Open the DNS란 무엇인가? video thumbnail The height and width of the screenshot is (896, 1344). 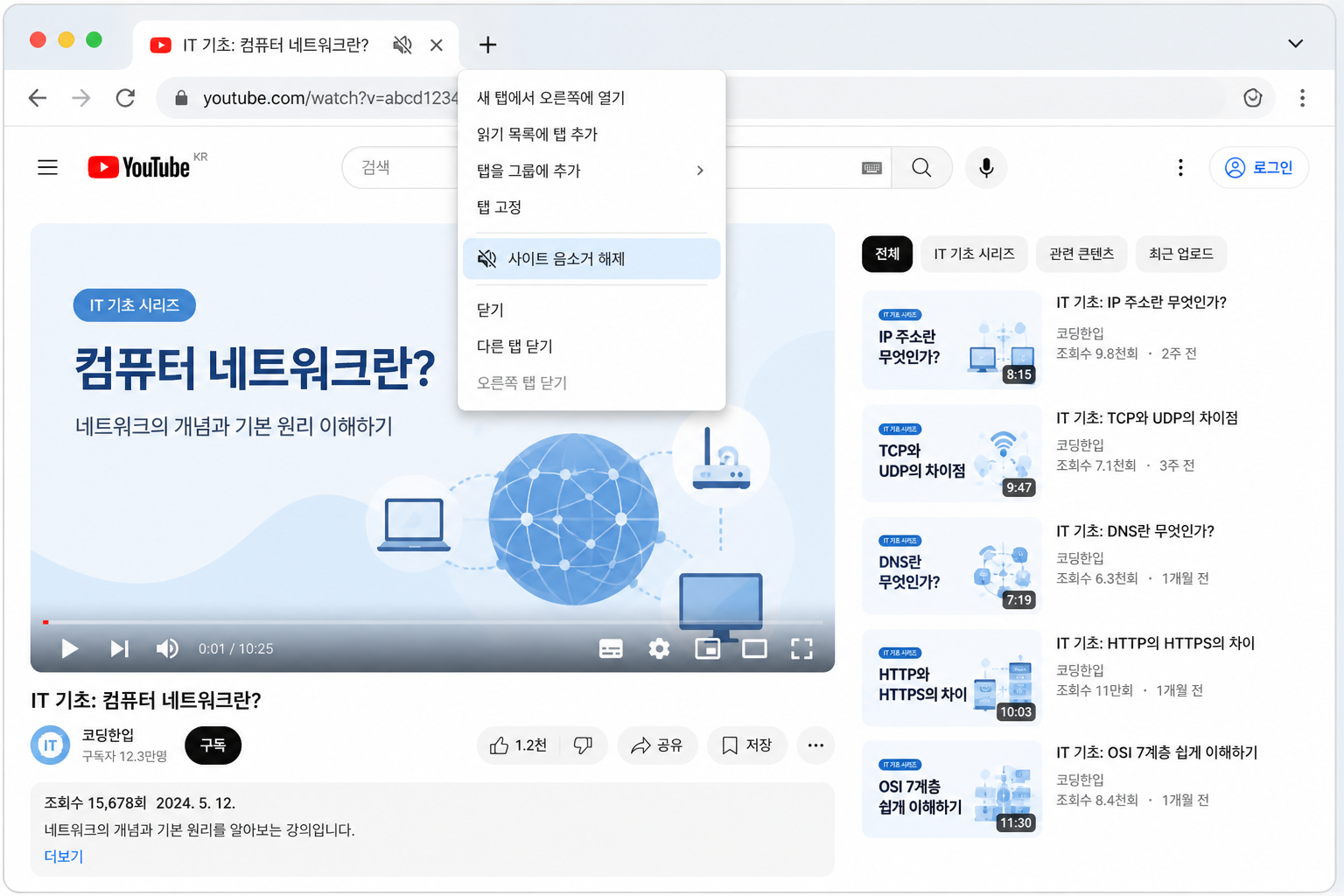[x=951, y=565]
